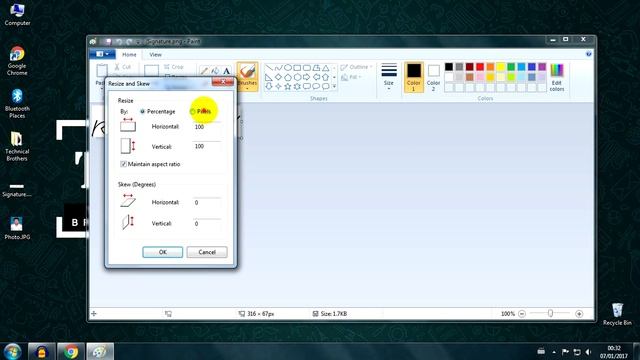
Task: Select Recycle Bin desktop icon
Action: (617, 314)
